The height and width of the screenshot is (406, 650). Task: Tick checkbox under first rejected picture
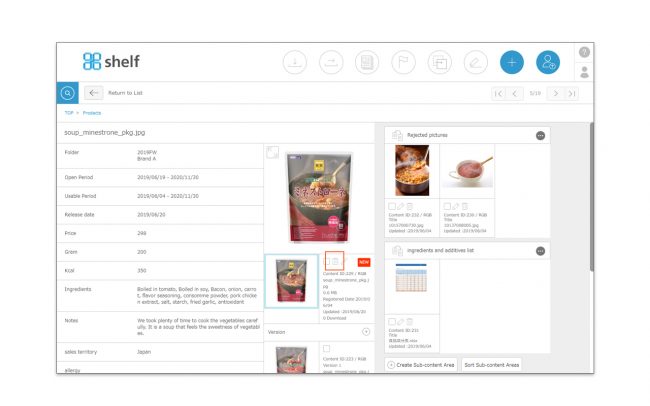392,206
